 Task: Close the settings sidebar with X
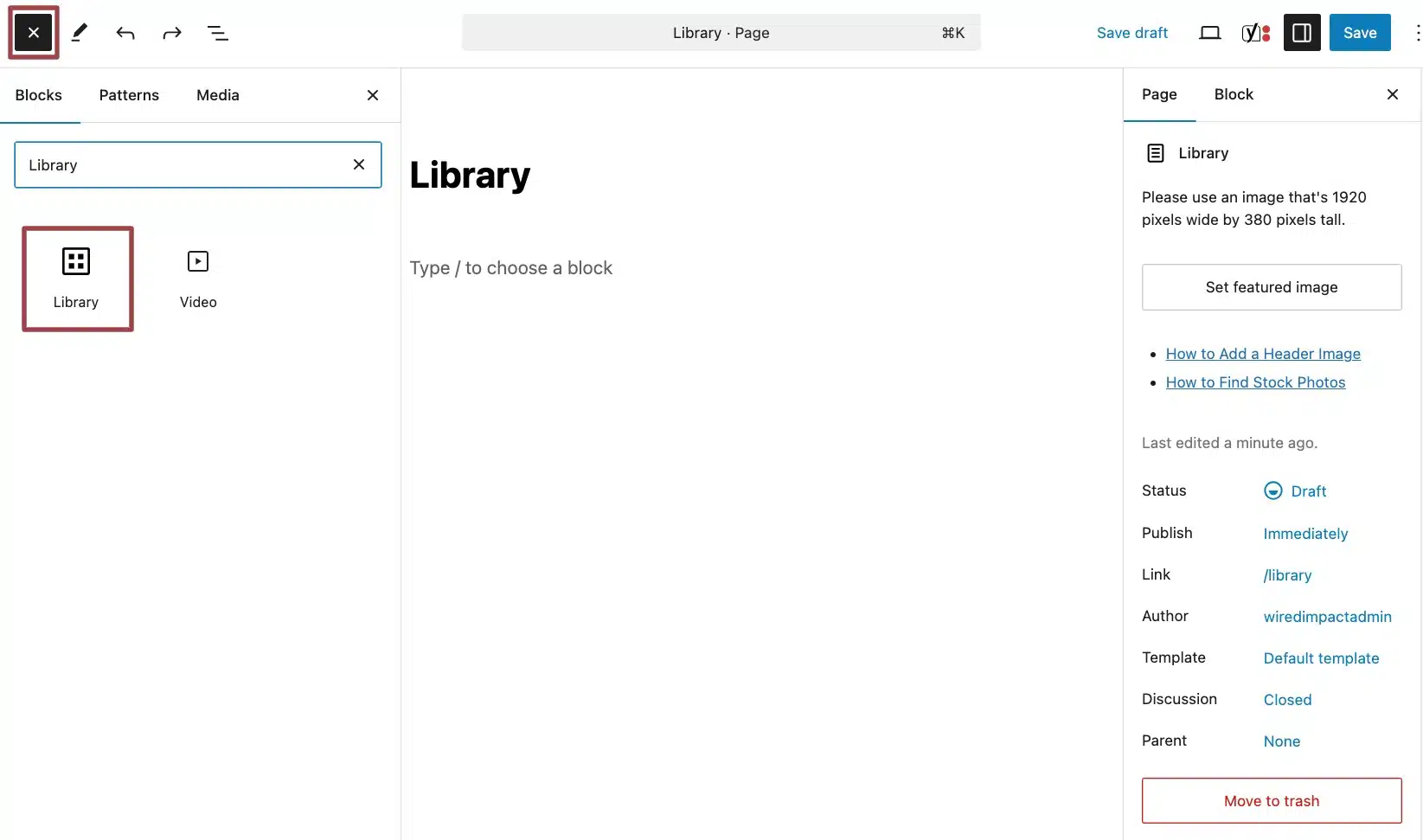pyautogui.click(x=1393, y=94)
